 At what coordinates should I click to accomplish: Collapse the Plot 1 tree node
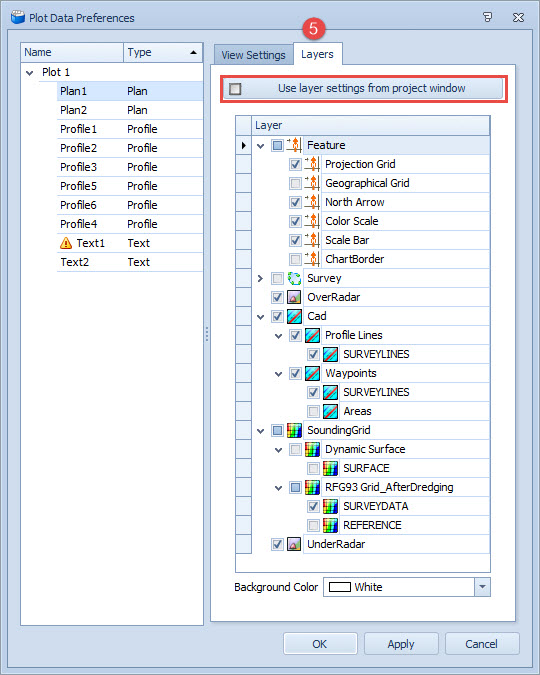point(30,73)
